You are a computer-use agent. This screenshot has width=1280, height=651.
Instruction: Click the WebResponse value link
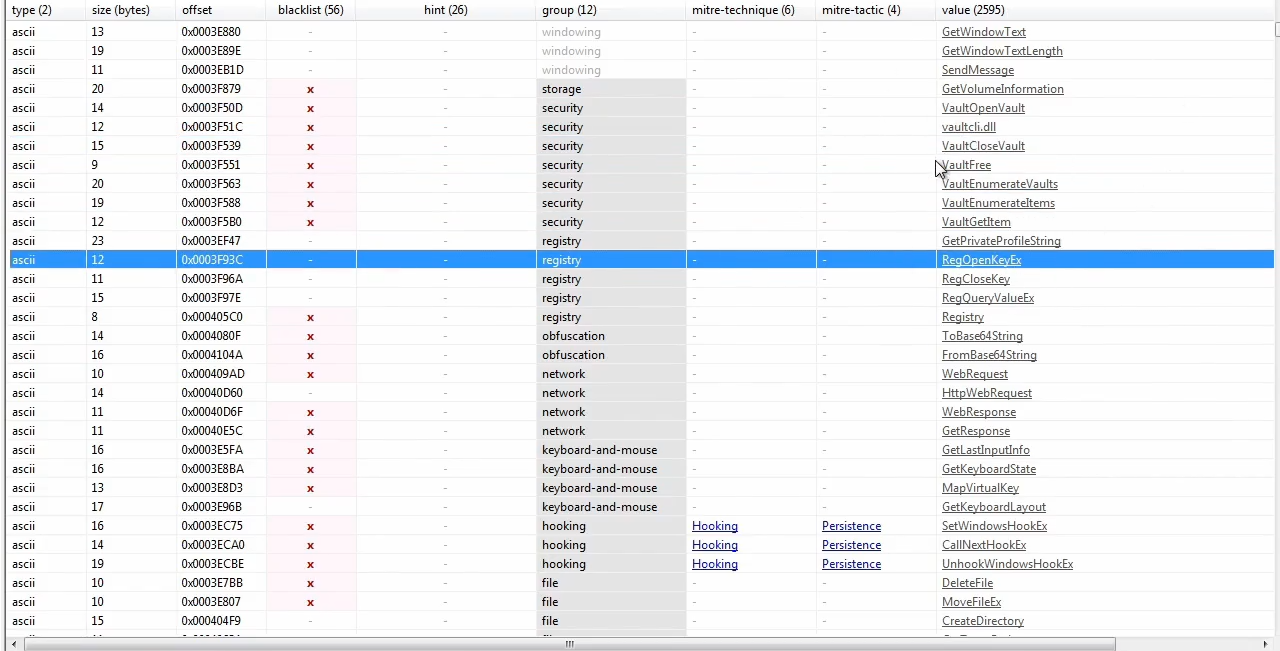coord(978,412)
